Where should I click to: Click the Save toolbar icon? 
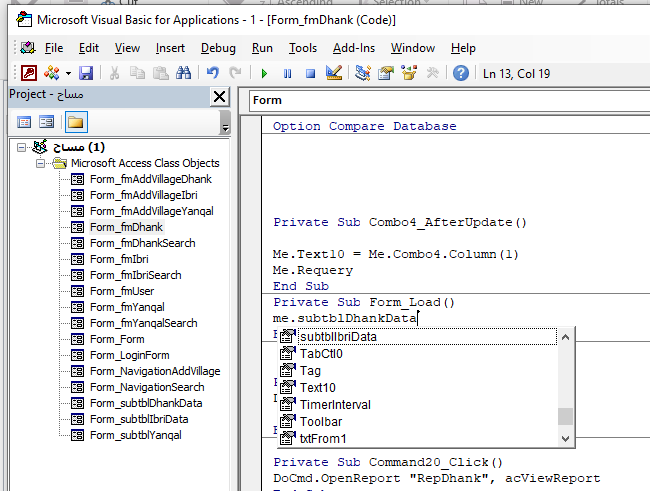86,73
